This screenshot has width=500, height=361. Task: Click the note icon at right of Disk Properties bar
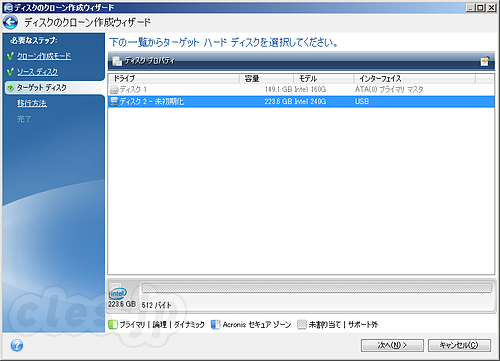(x=485, y=61)
